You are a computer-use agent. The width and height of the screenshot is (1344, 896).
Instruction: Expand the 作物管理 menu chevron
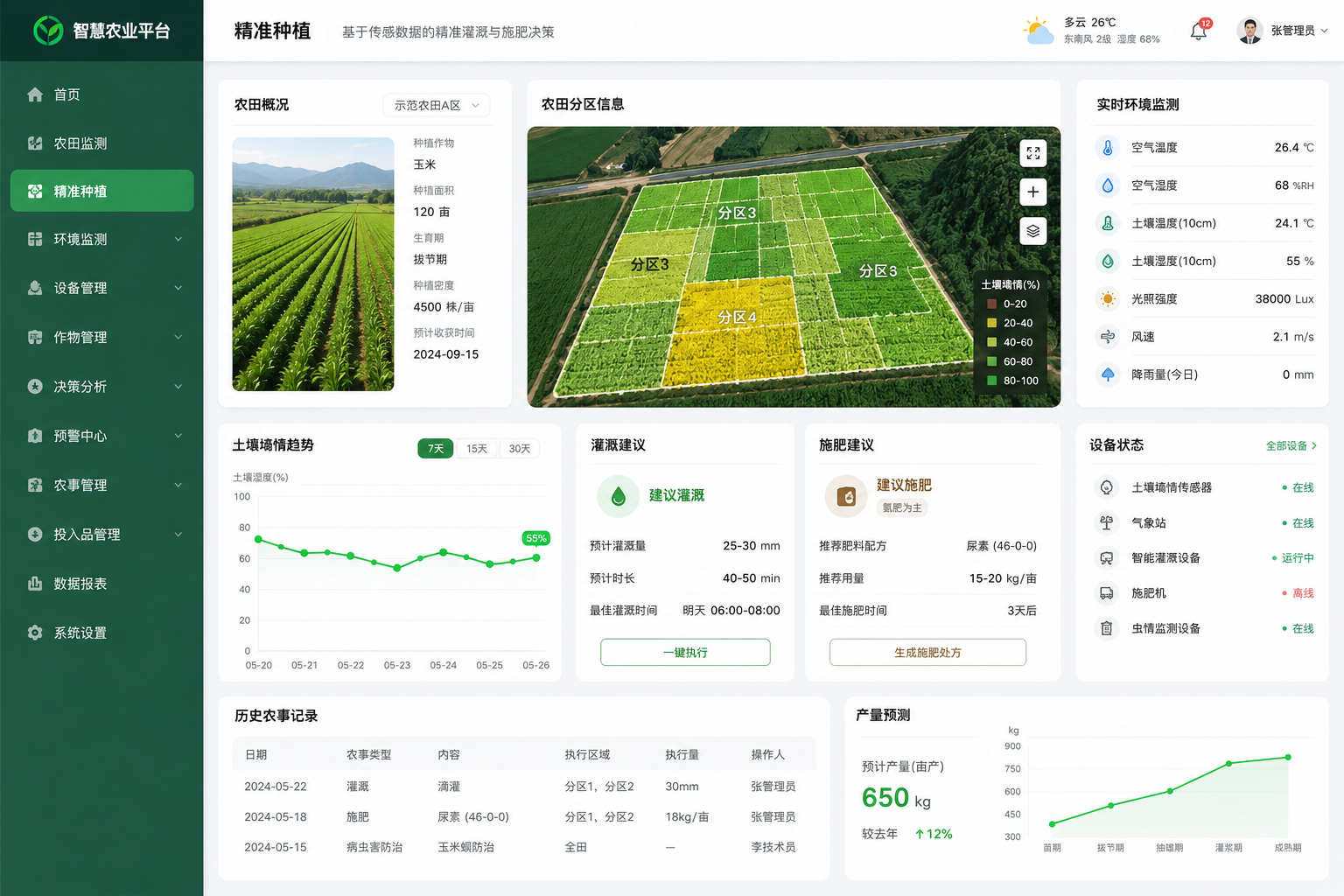[178, 337]
